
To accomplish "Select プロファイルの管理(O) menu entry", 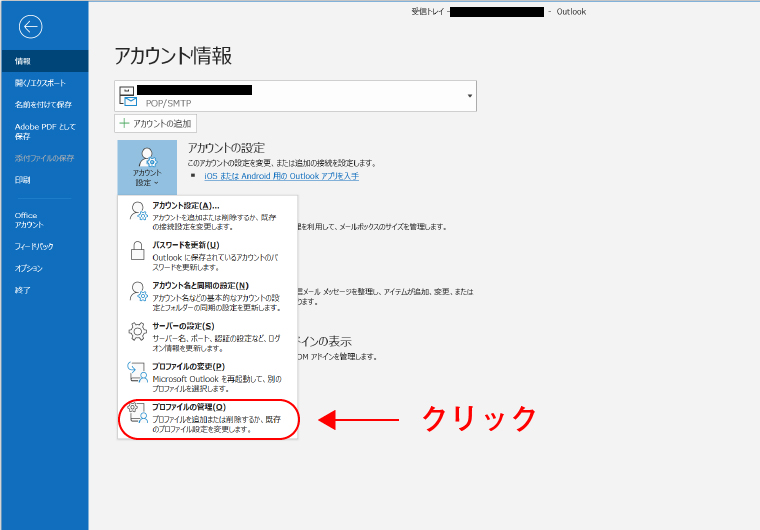I will pos(207,418).
